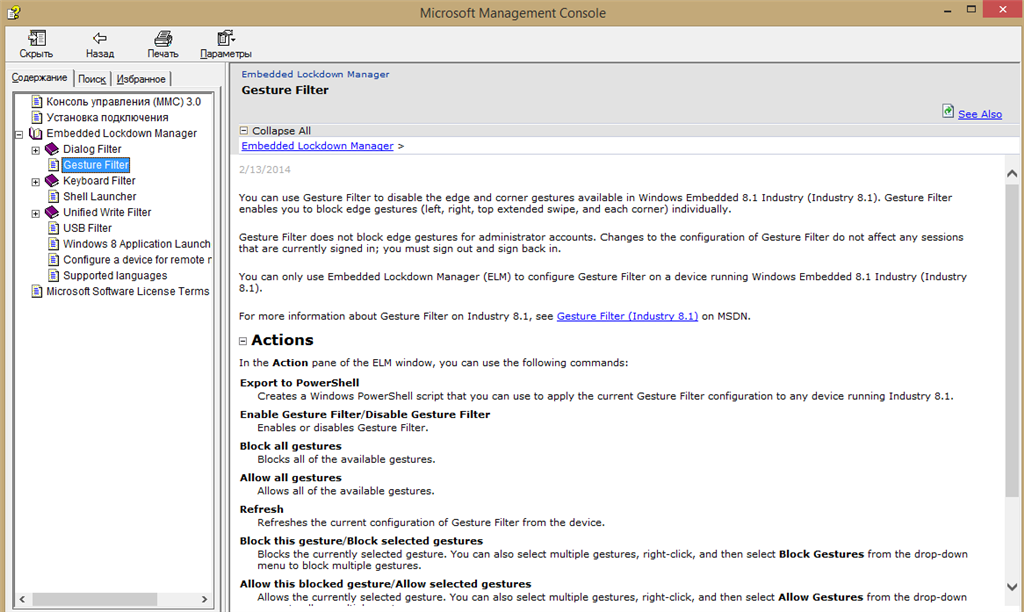Switch to the Избранное tab
Image resolution: width=1024 pixels, height=612 pixels.
(141, 79)
